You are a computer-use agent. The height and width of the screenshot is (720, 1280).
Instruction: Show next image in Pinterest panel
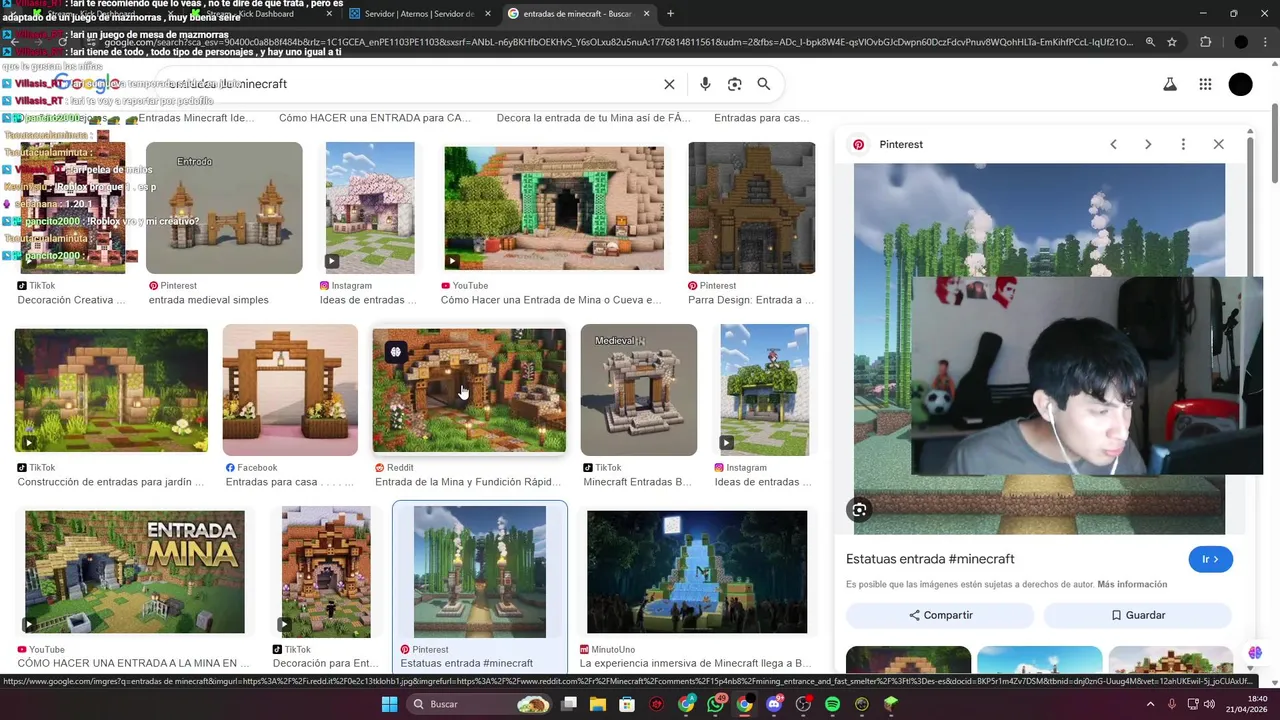point(1148,144)
